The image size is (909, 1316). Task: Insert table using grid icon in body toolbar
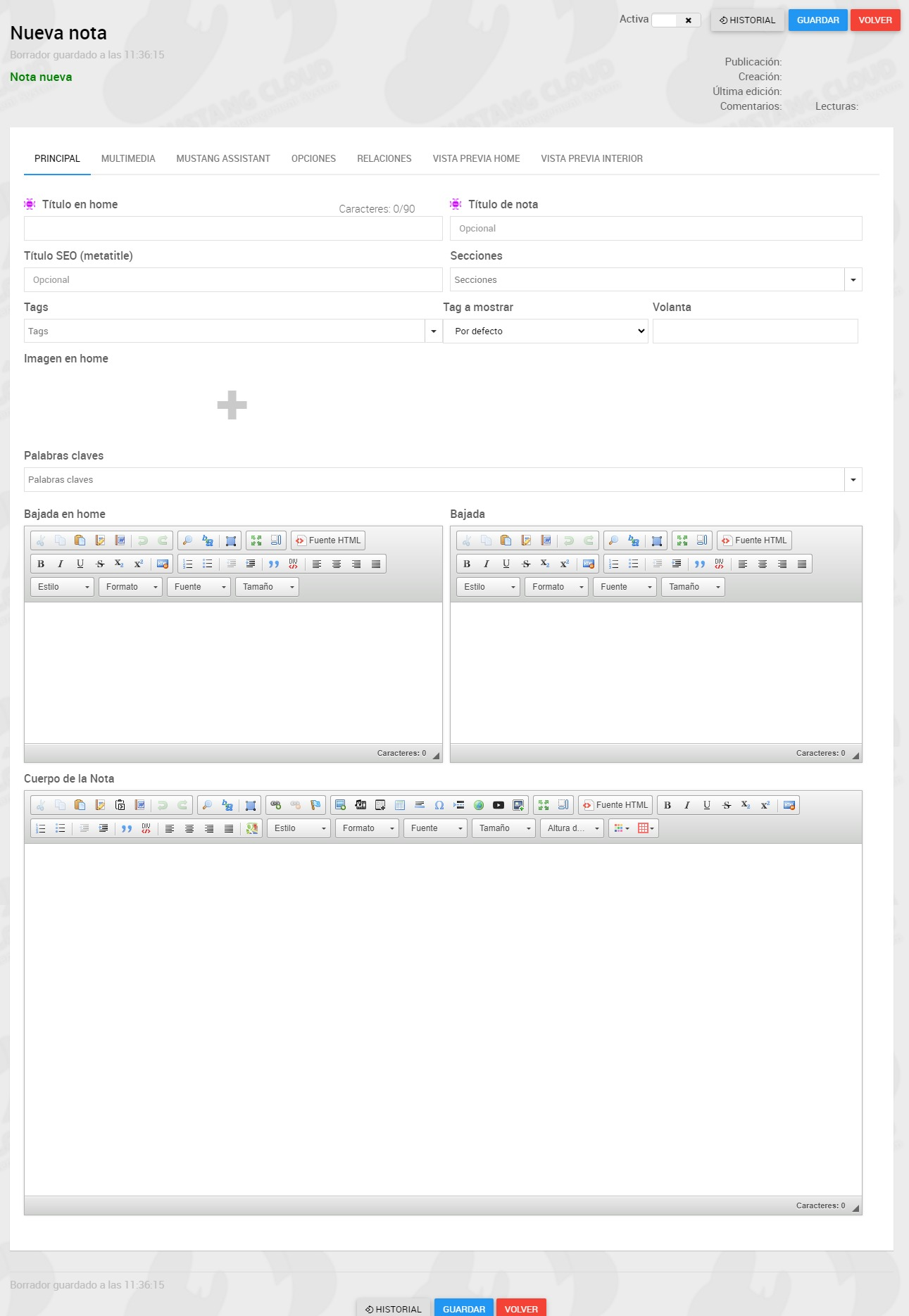pos(645,828)
